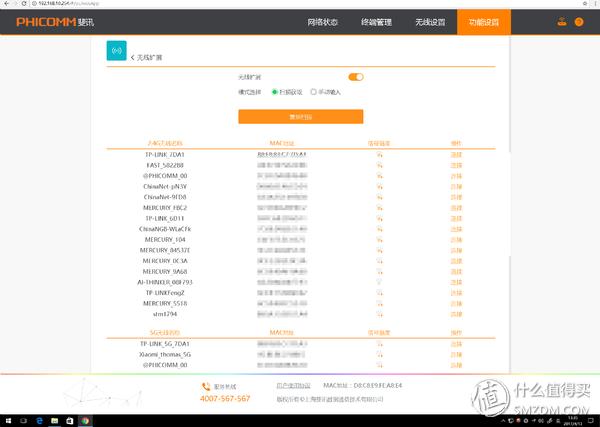This screenshot has width=600, height=427.
Task: Connect to AI-THINKER_0BF793 network
Action: click(x=456, y=282)
